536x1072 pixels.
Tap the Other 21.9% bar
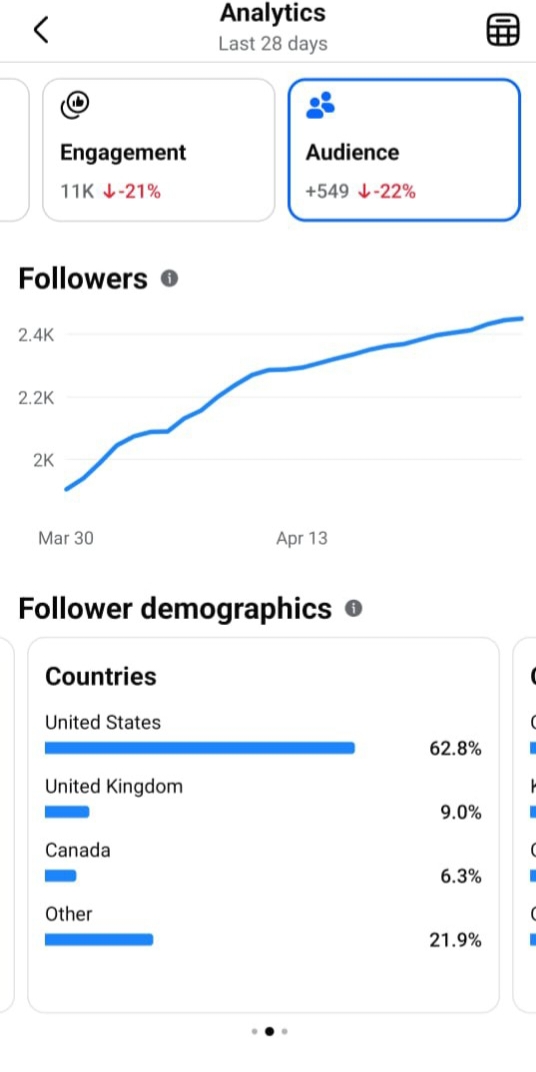pos(99,940)
